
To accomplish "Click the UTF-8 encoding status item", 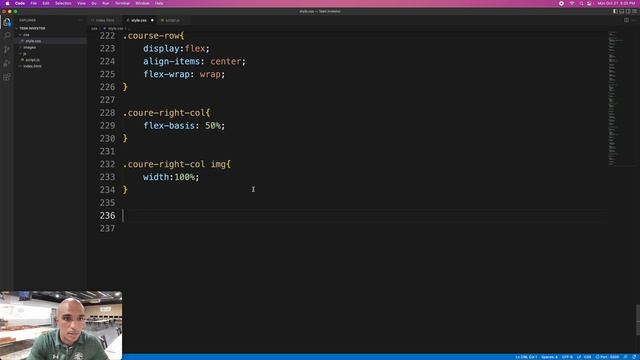I will coord(567,357).
